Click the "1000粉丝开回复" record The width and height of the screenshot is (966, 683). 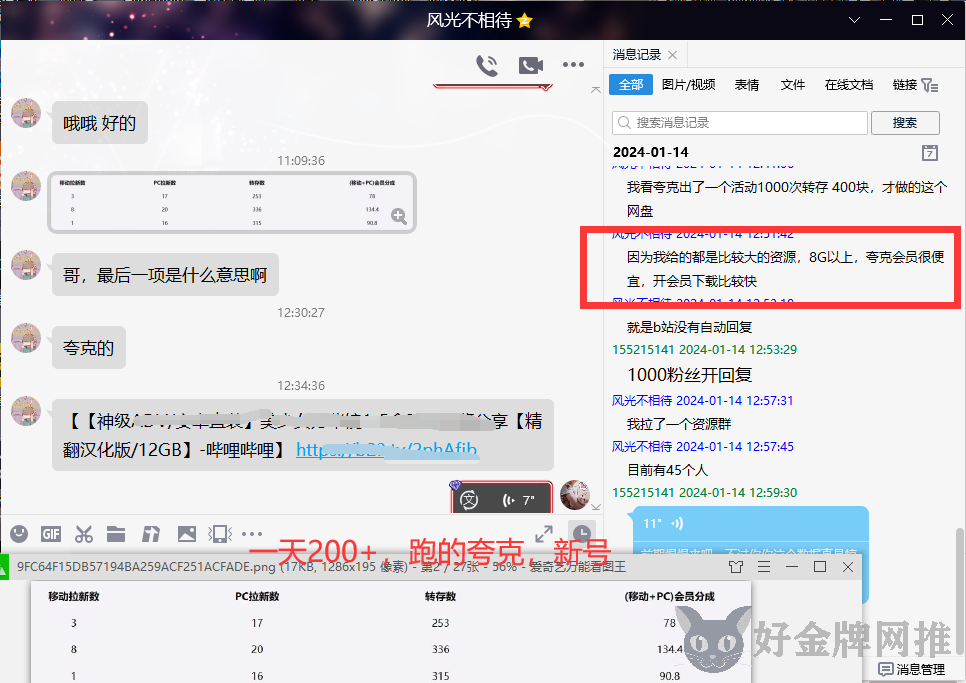click(x=689, y=375)
